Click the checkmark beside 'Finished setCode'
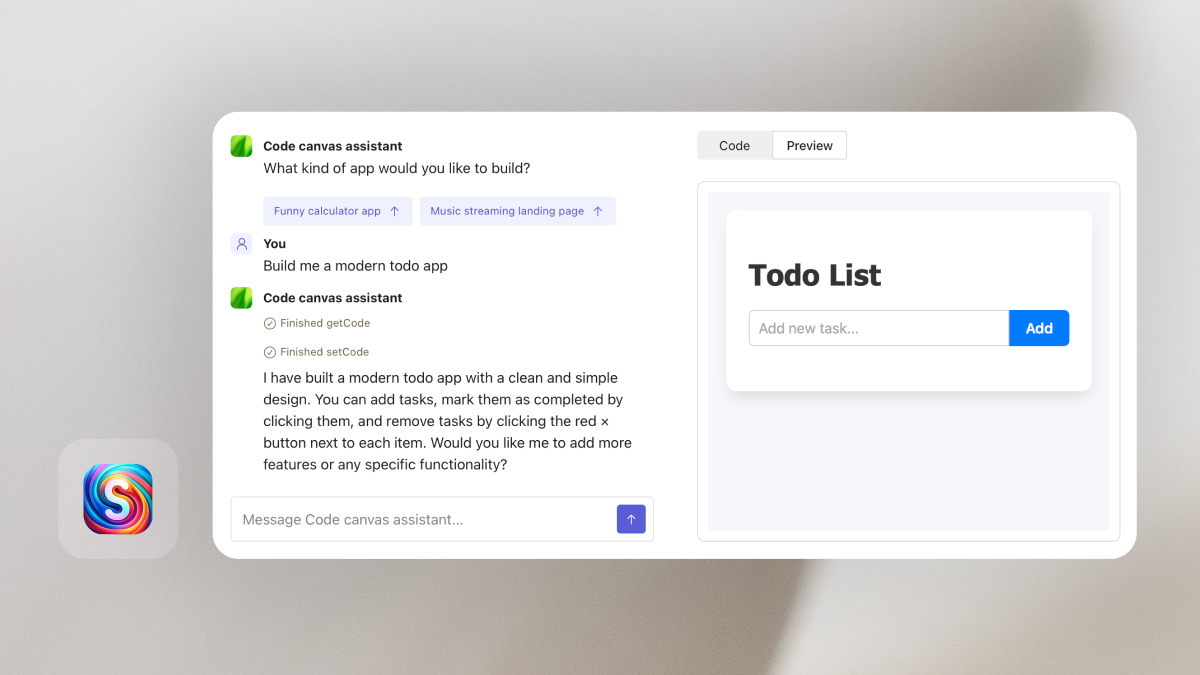The image size is (1200, 675). coord(270,352)
